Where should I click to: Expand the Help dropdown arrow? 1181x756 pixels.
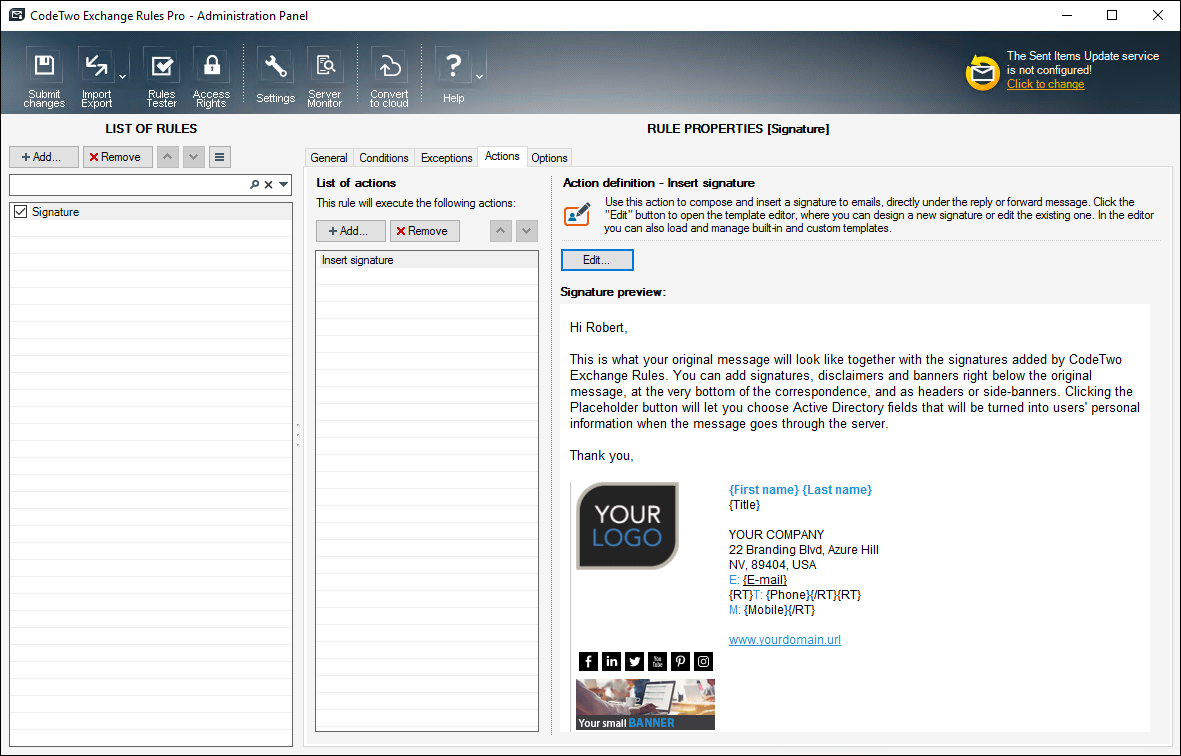479,77
